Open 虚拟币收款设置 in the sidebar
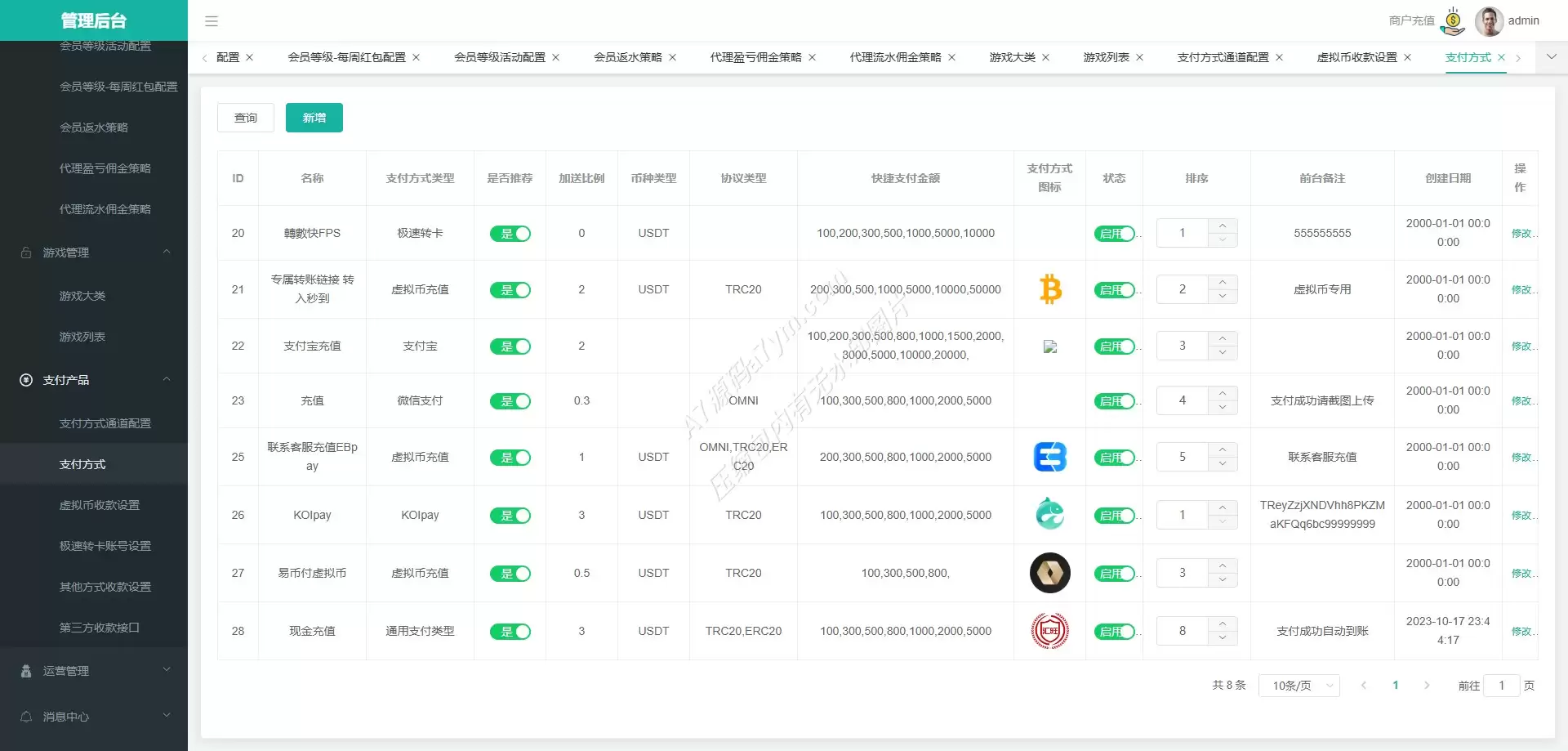Screen dimensions: 1568x751 click(100, 505)
